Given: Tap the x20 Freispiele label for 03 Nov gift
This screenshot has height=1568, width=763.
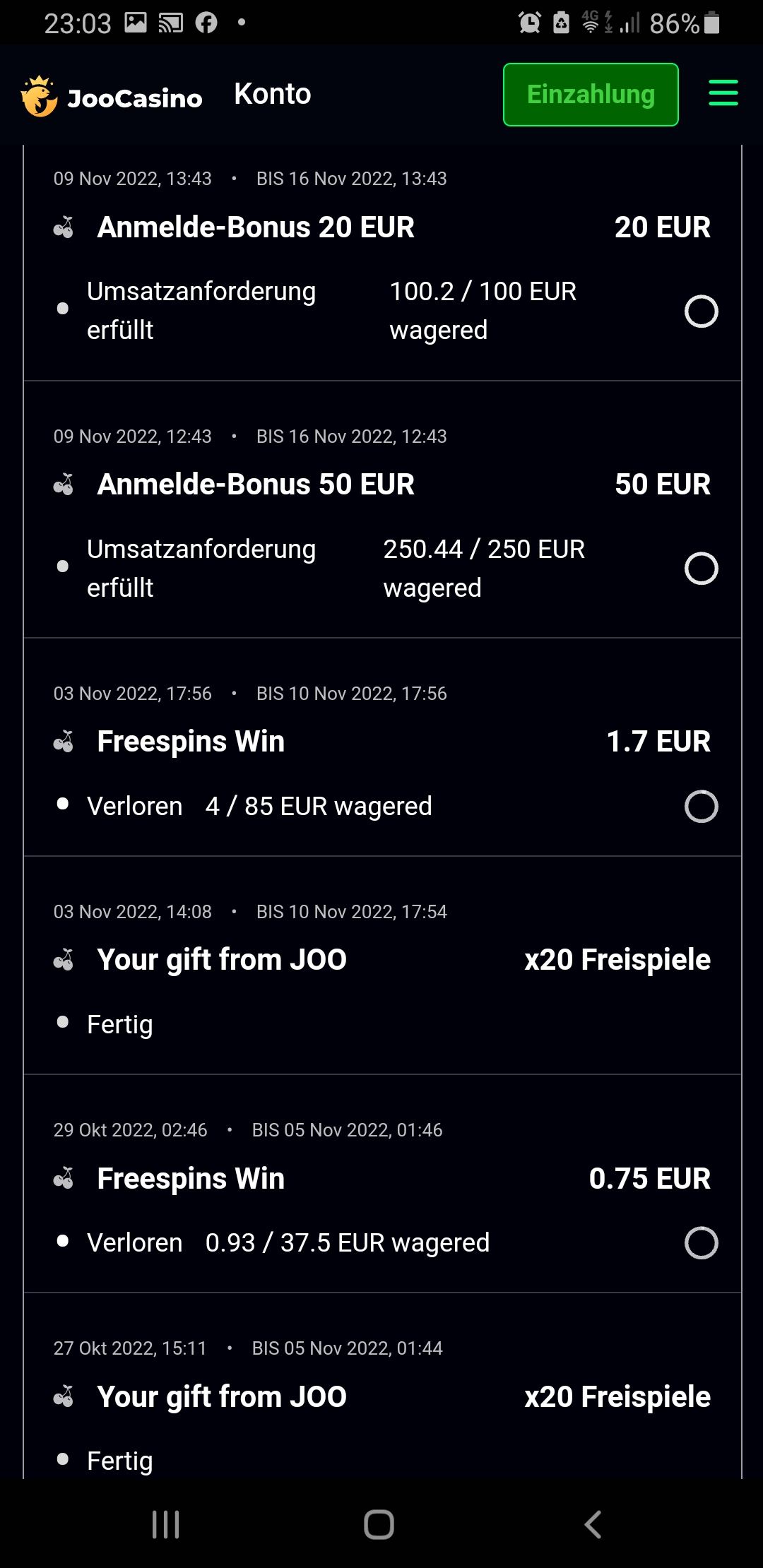Looking at the screenshot, I should pos(617,960).
